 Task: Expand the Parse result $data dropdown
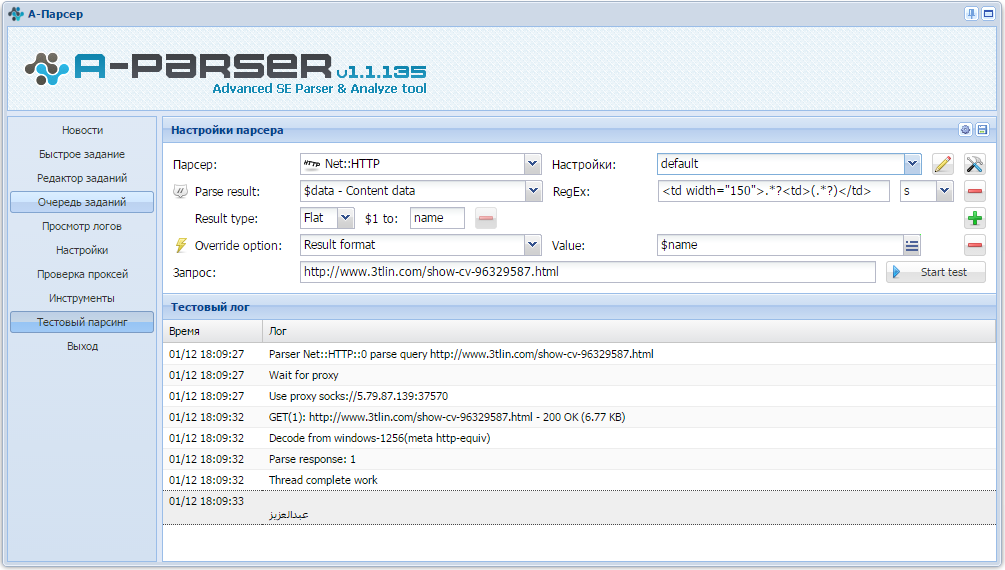point(532,191)
